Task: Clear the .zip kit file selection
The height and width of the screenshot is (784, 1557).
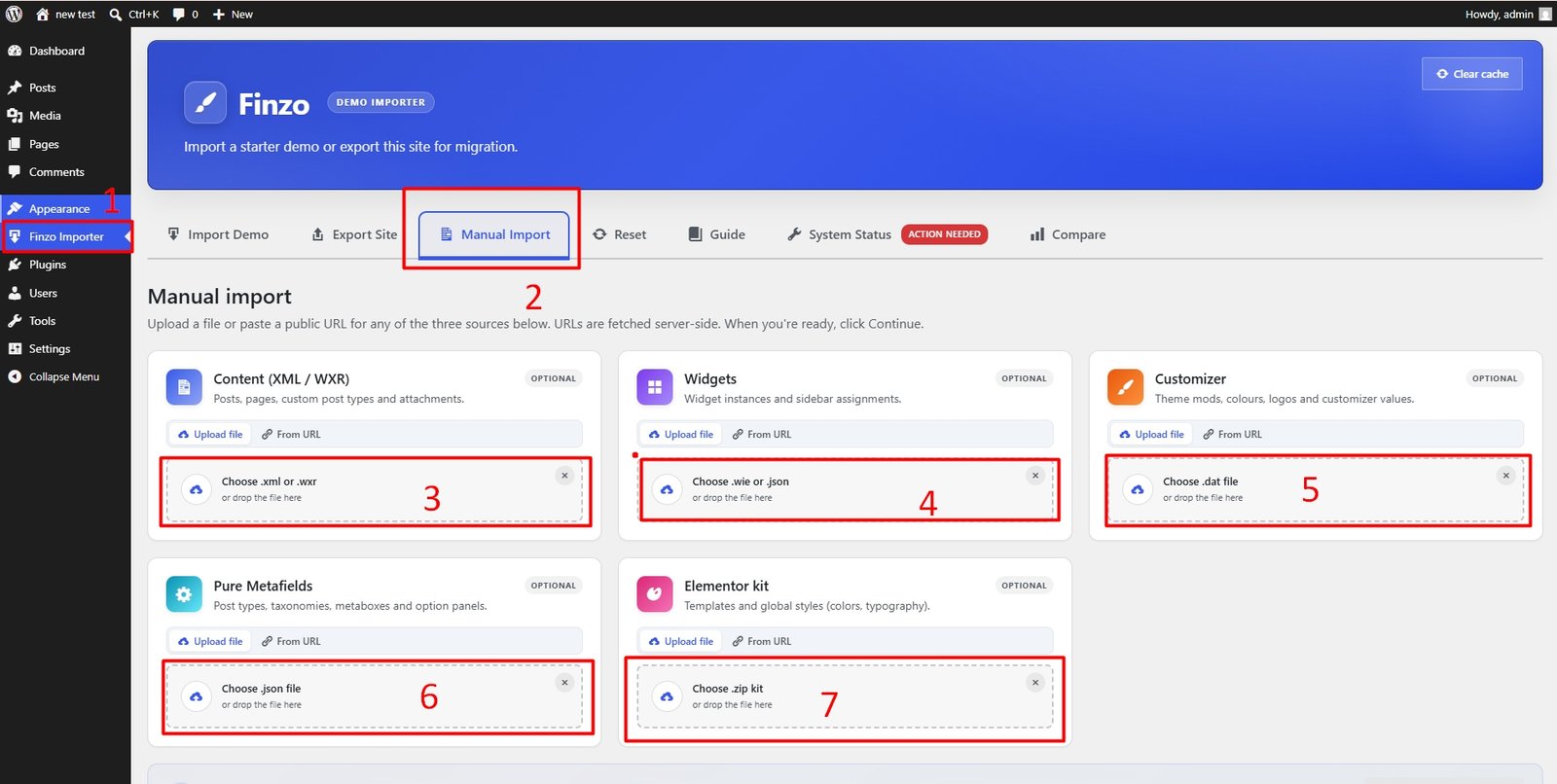Action: pos(1035,683)
